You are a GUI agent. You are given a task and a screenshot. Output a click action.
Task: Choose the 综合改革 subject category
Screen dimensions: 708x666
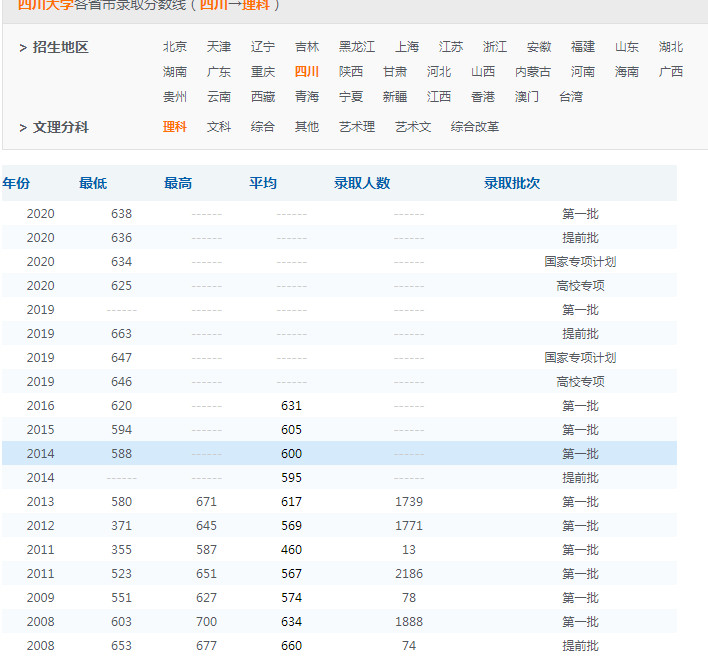tap(475, 127)
